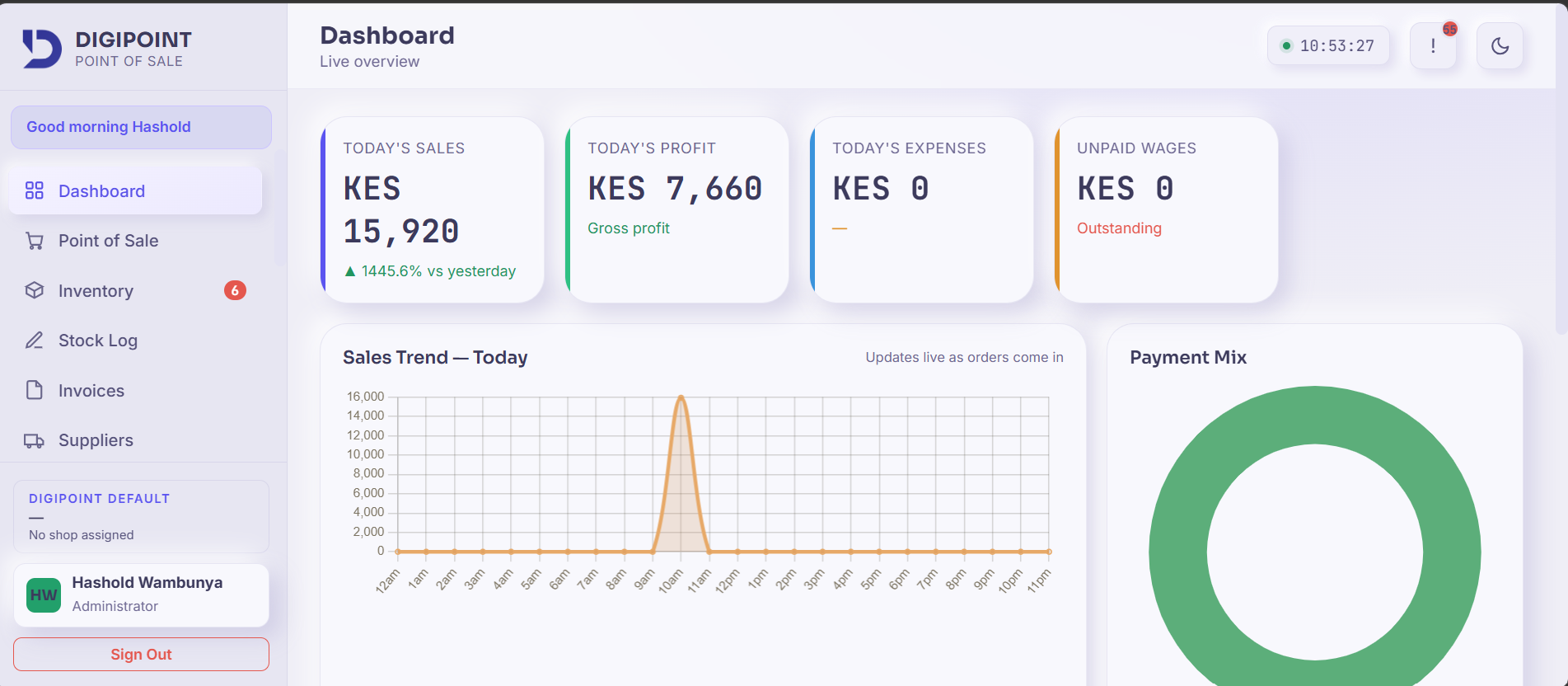The height and width of the screenshot is (686, 1568).
Task: Go to Inventory menu item
Action: coord(136,290)
